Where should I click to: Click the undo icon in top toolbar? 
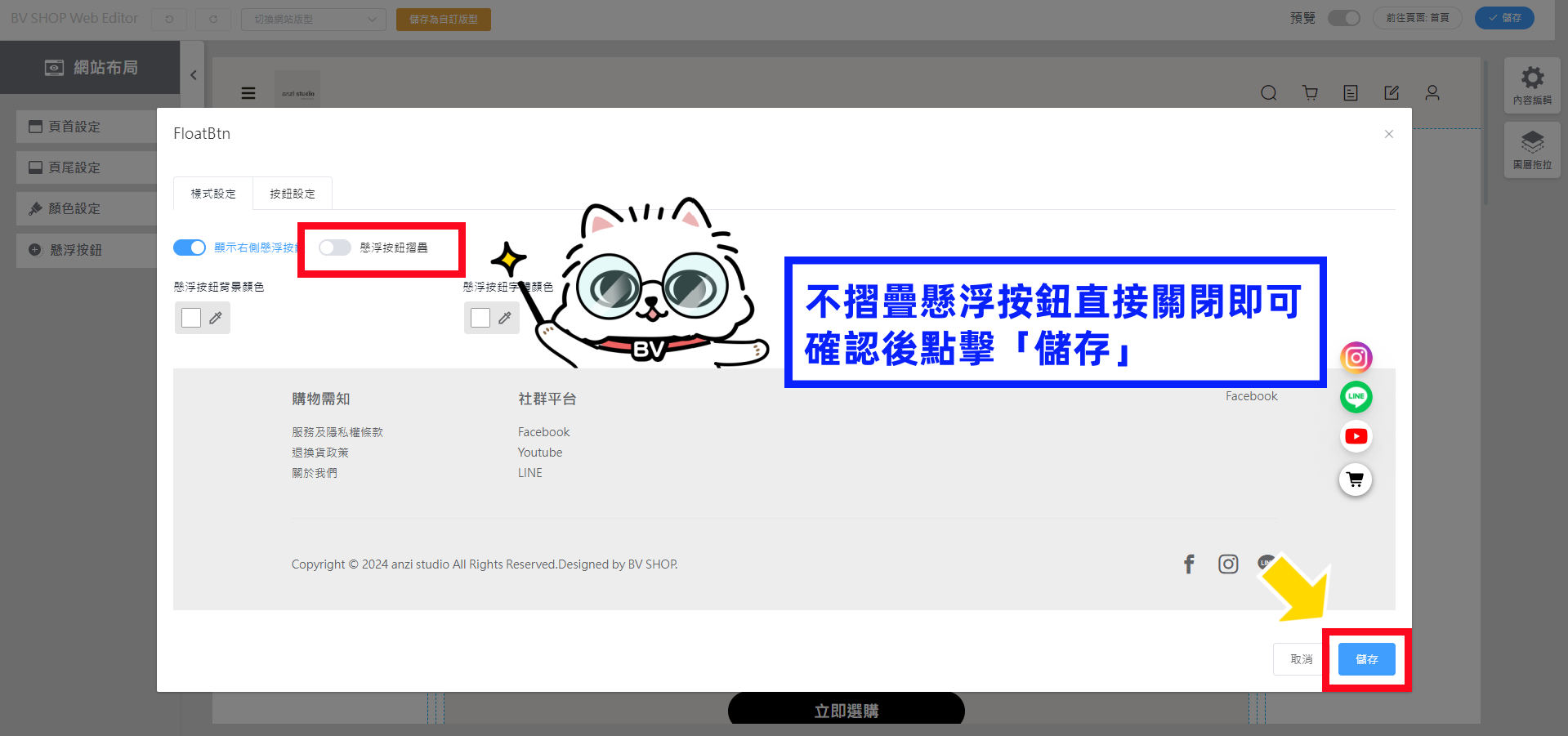click(x=169, y=19)
